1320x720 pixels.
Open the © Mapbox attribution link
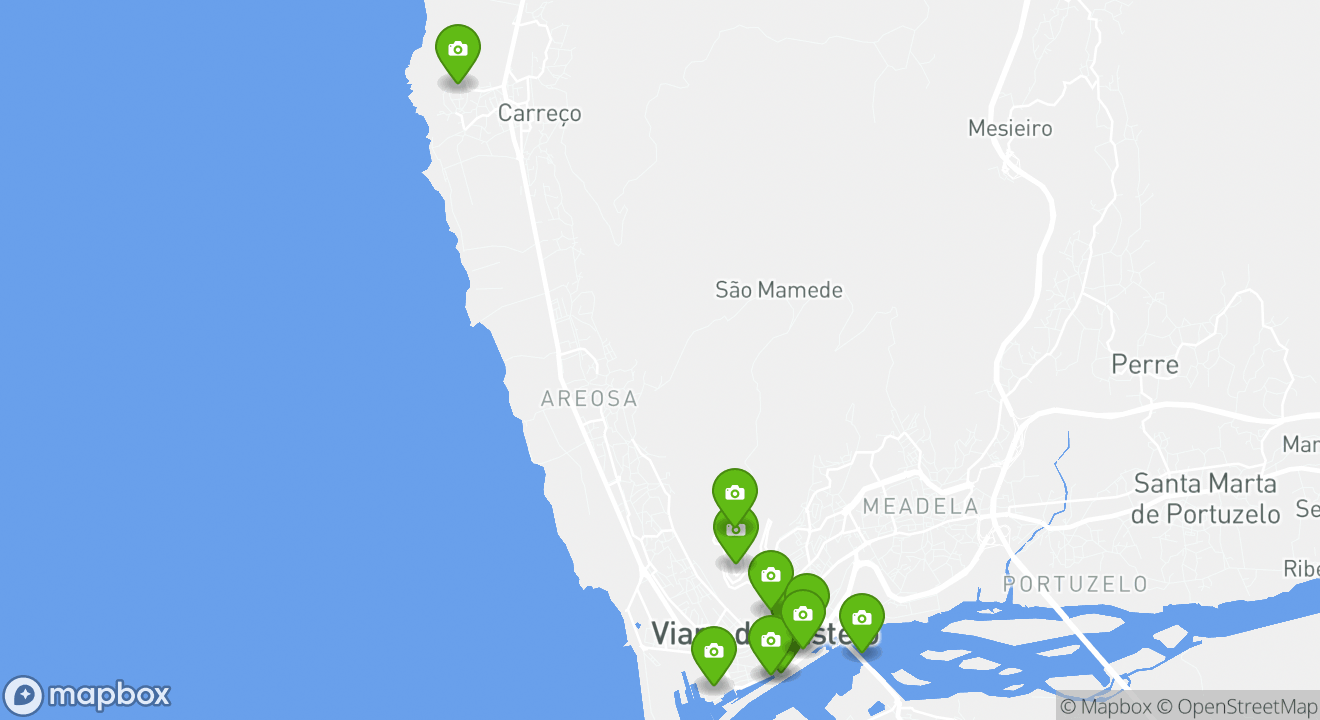pyautogui.click(x=1105, y=706)
